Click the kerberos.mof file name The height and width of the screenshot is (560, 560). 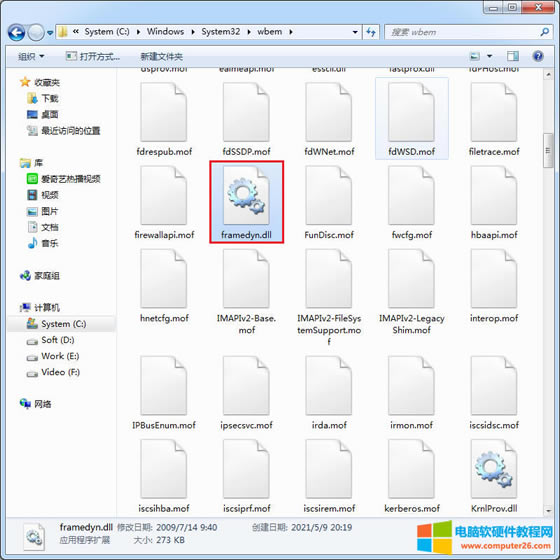point(412,508)
